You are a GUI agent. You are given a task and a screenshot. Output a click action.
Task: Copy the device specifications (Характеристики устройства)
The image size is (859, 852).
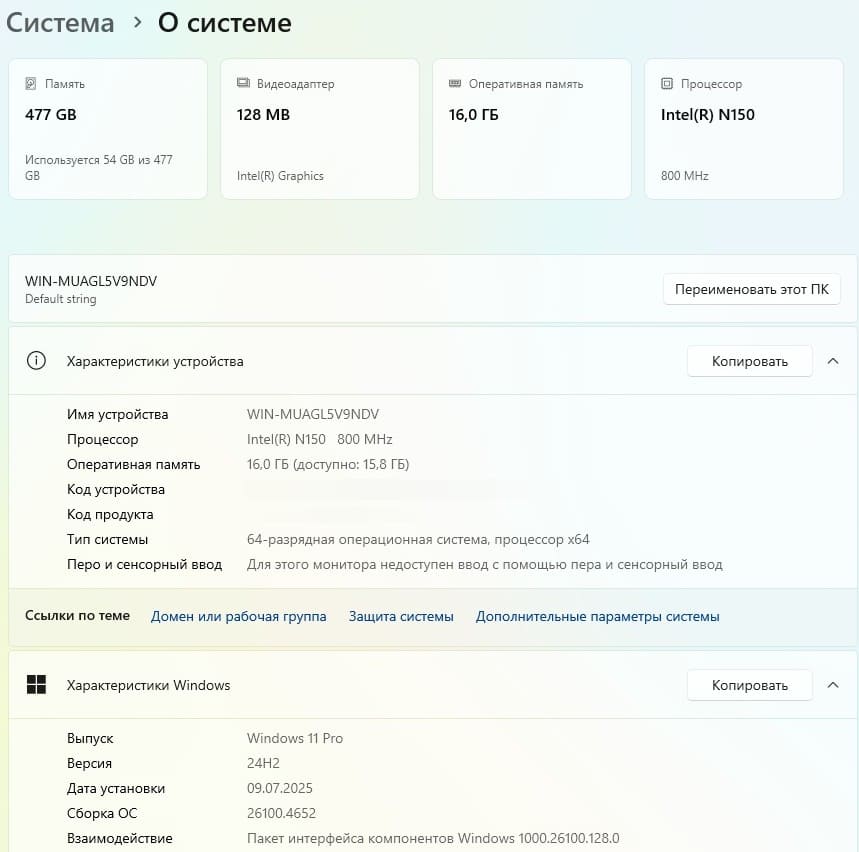point(749,361)
